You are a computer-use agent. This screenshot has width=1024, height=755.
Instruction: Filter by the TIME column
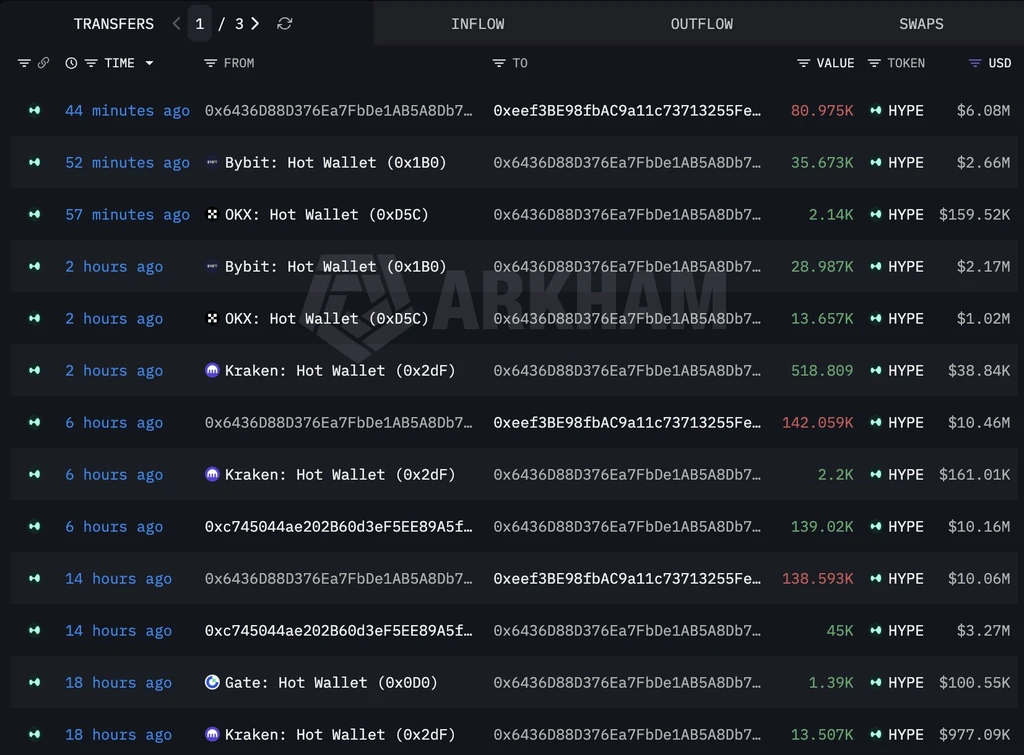[x=91, y=63]
